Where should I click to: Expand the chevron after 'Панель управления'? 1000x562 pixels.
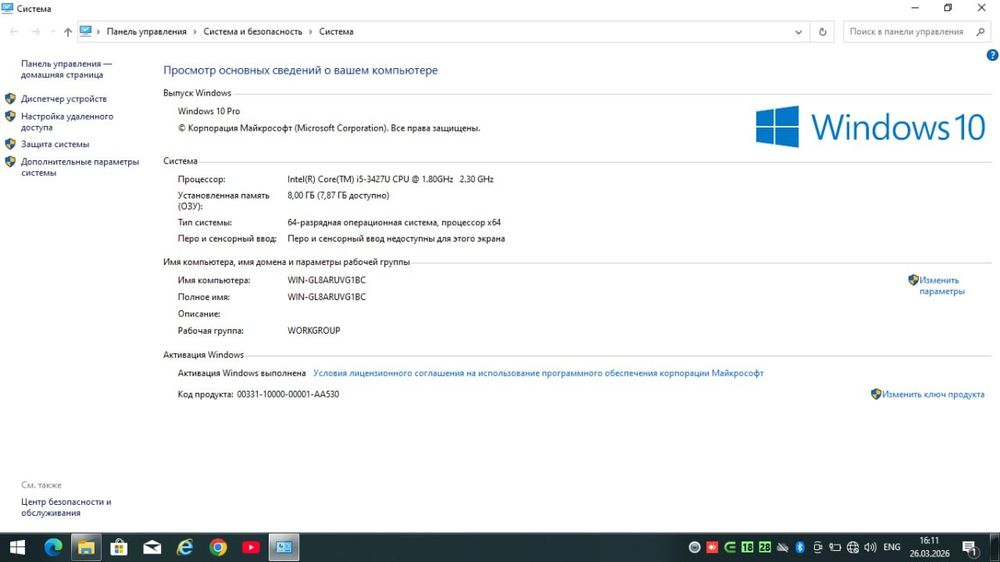[195, 32]
